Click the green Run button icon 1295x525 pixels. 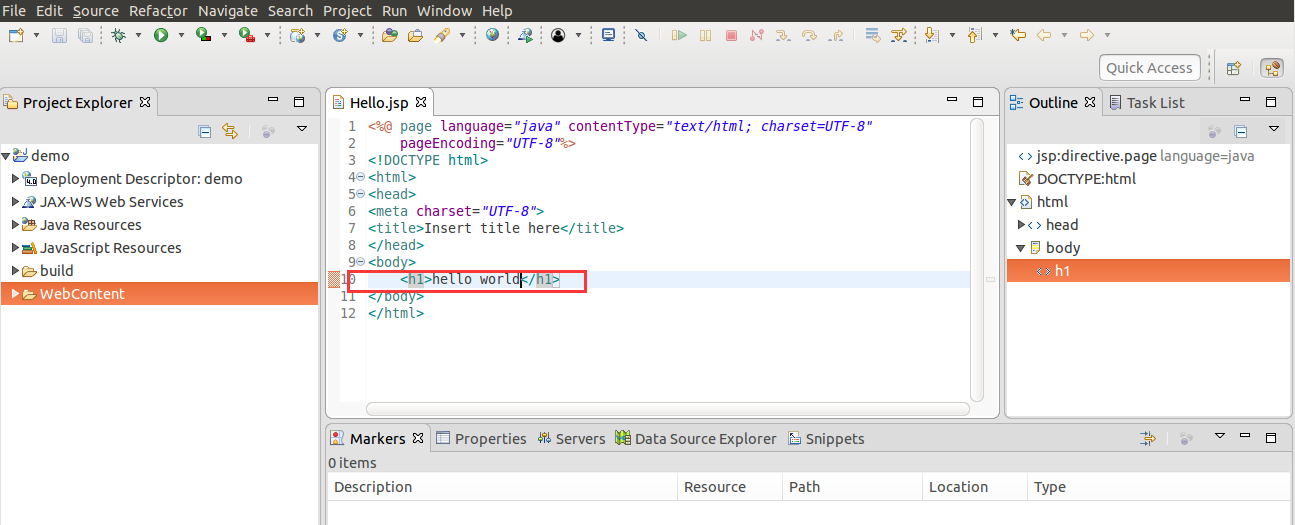pos(161,35)
